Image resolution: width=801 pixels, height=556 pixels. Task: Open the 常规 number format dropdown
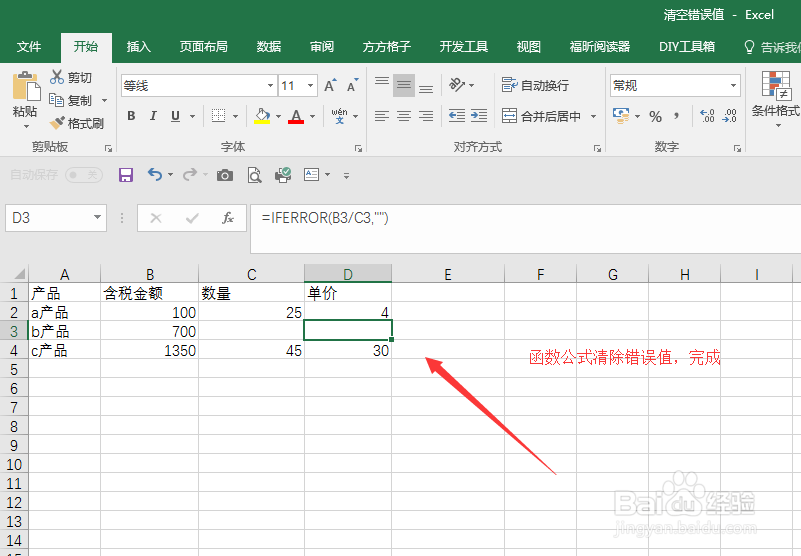point(733,85)
